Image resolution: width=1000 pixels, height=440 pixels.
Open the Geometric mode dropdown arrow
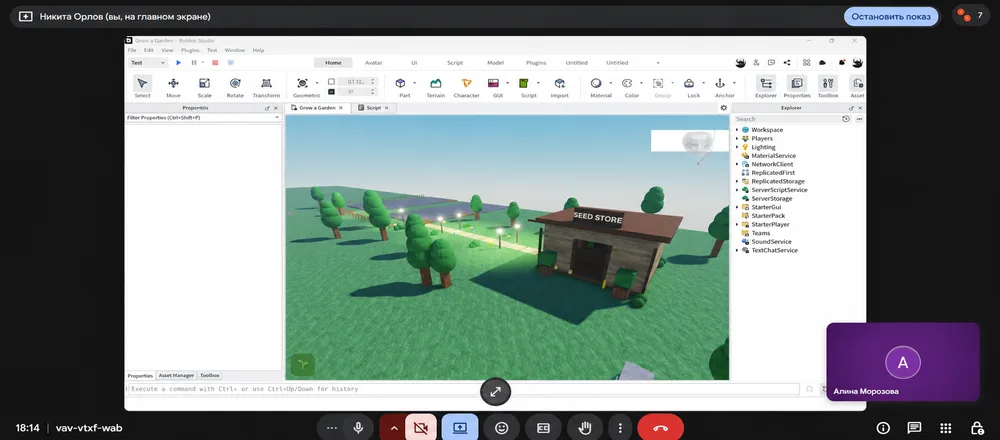pyautogui.click(x=317, y=83)
